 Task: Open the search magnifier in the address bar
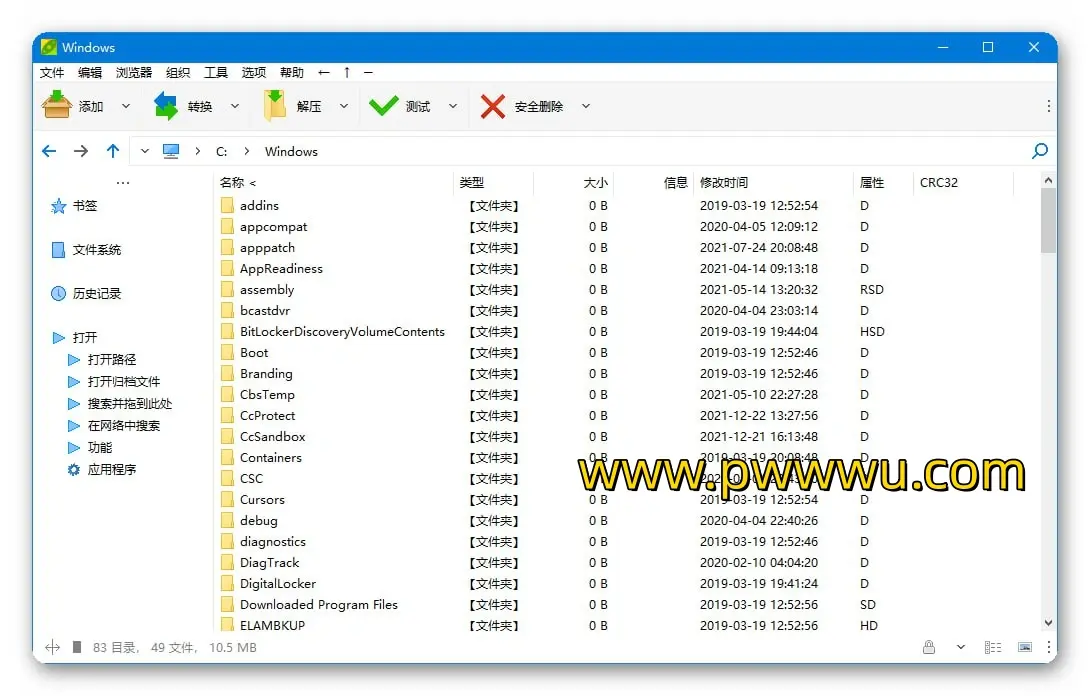[1040, 151]
